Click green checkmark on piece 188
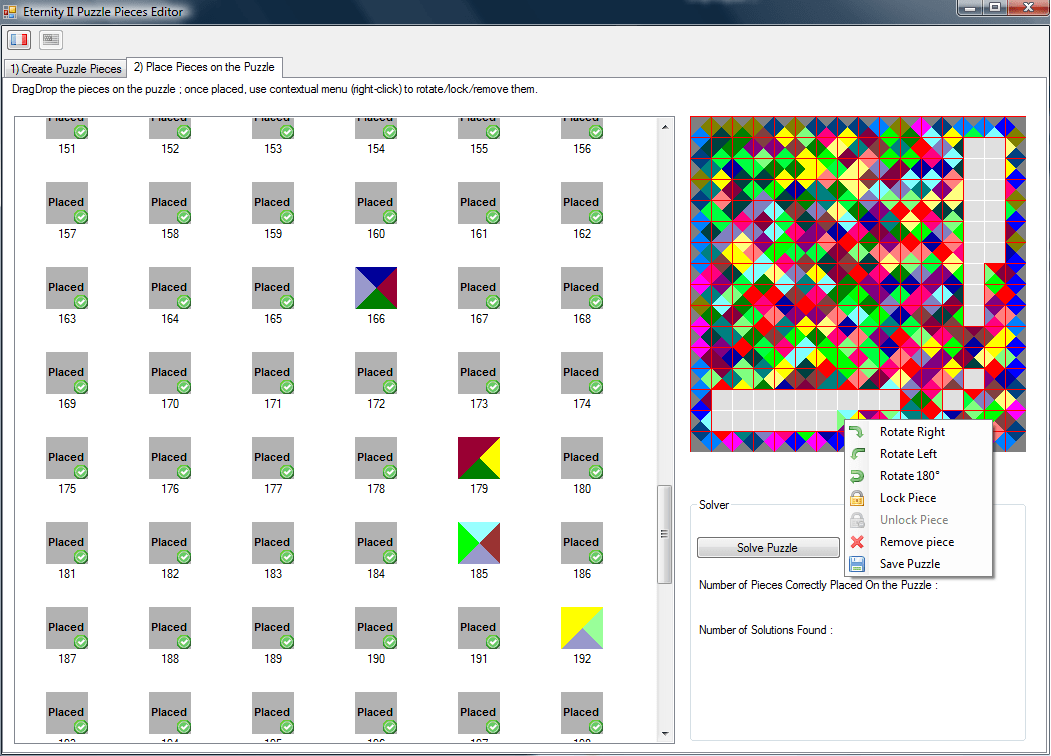This screenshot has width=1051, height=756. tap(184, 642)
